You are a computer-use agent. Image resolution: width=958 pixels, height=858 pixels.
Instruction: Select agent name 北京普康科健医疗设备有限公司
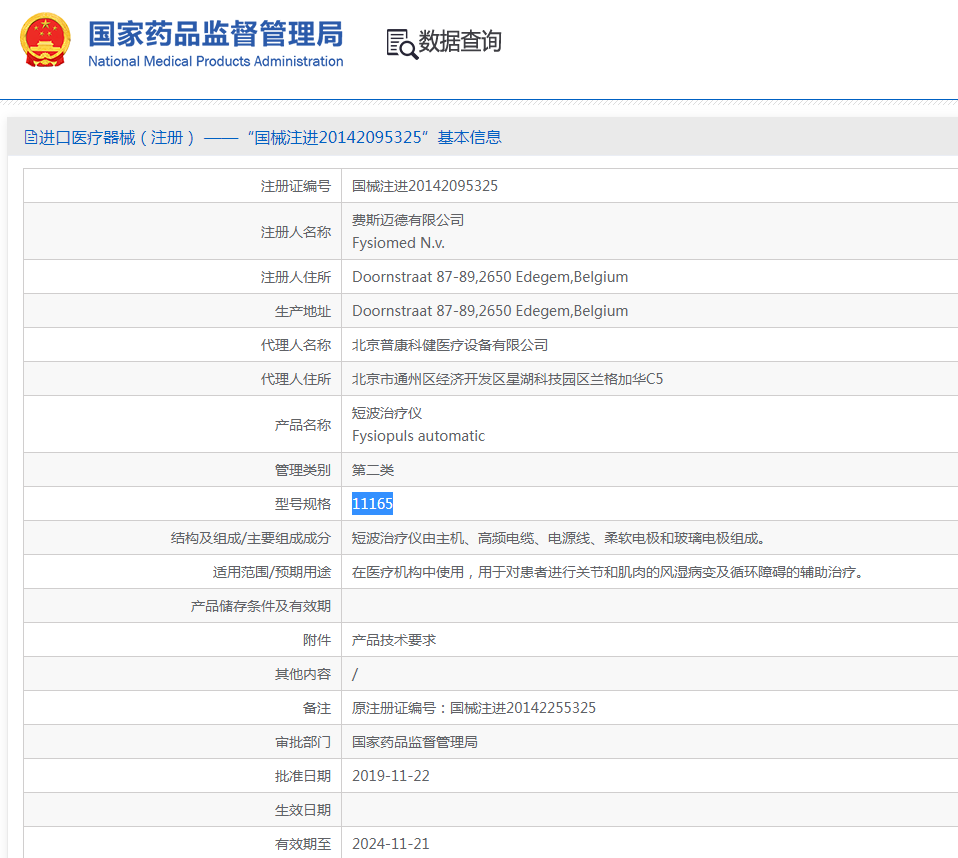(450, 345)
